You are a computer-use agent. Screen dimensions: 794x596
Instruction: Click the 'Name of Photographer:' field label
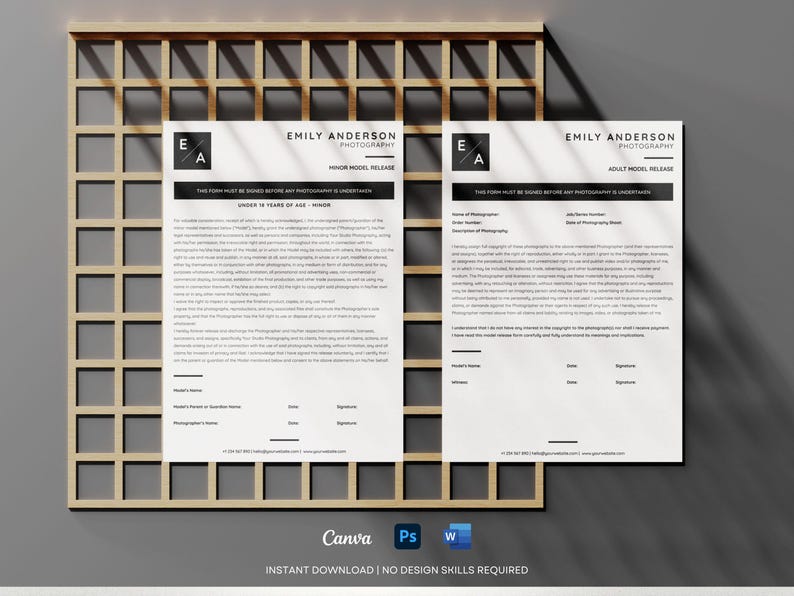(x=475, y=214)
